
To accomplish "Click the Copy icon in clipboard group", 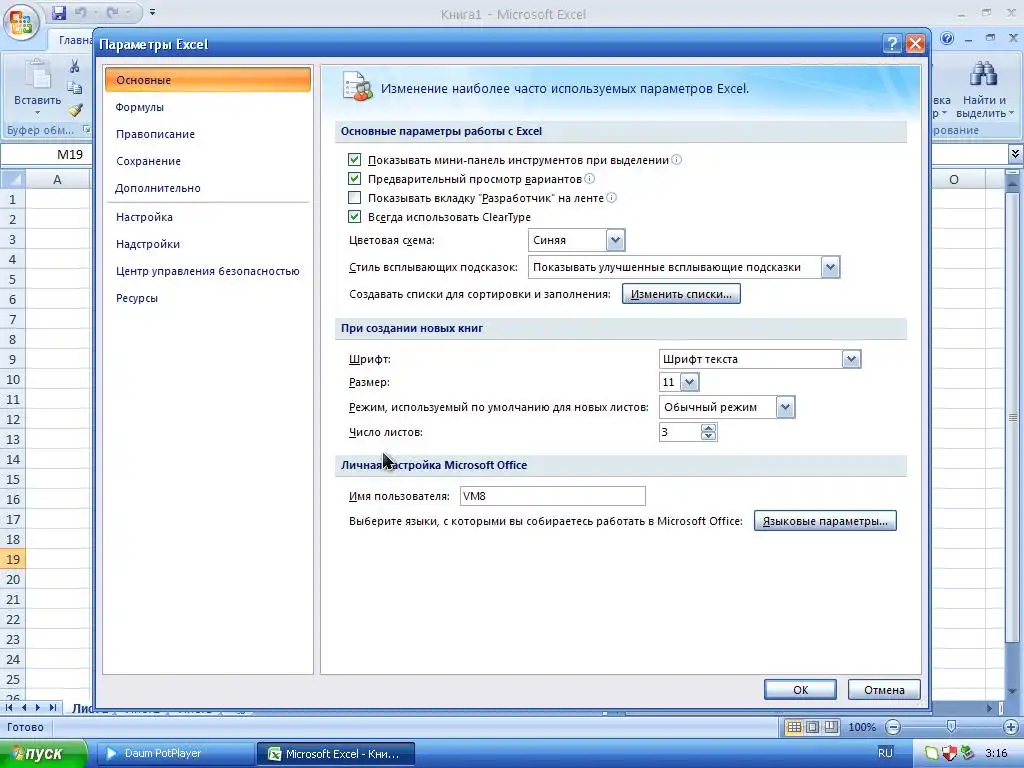I will tap(74, 88).
